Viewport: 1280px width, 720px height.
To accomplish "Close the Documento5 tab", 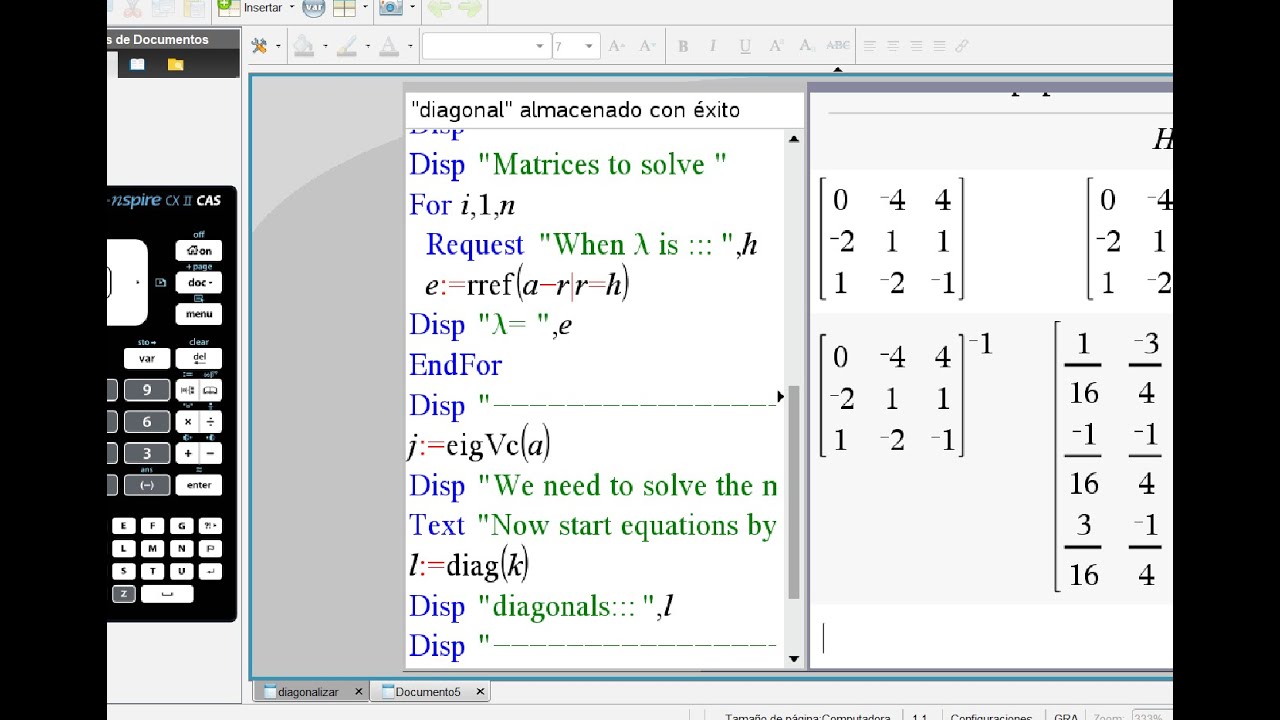I will (480, 691).
